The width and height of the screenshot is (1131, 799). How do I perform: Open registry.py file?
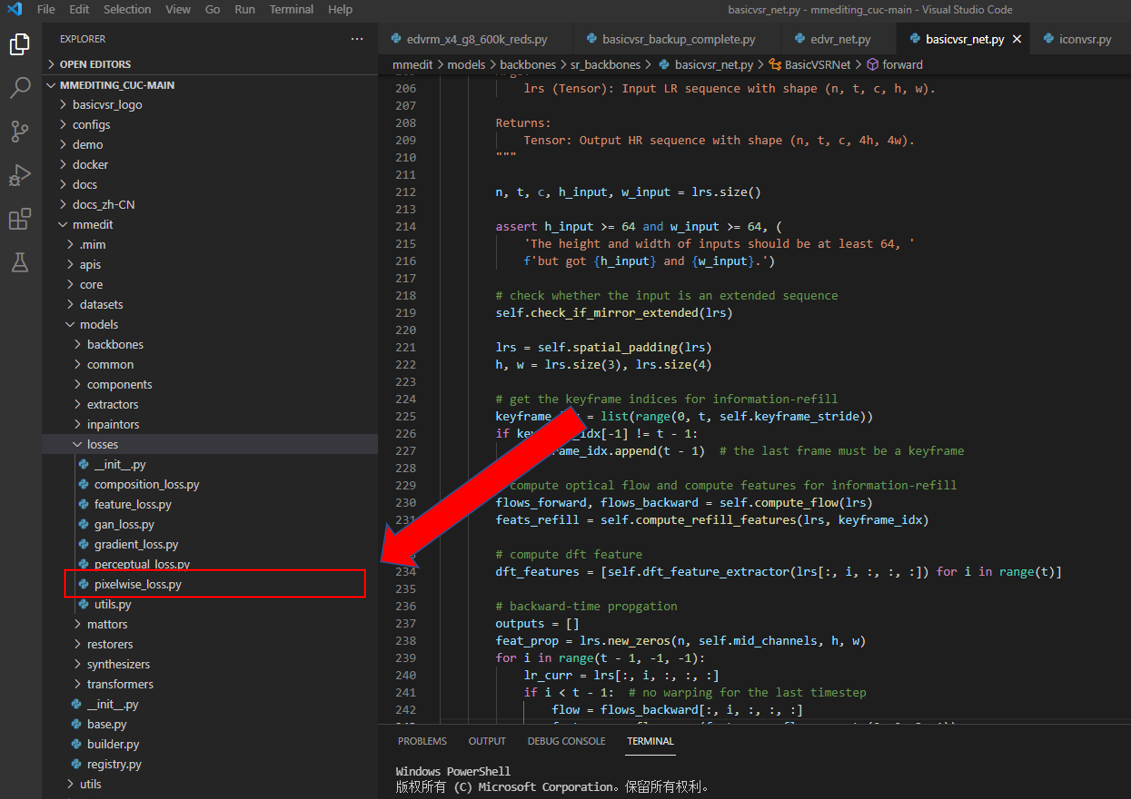pyautogui.click(x=210, y=764)
